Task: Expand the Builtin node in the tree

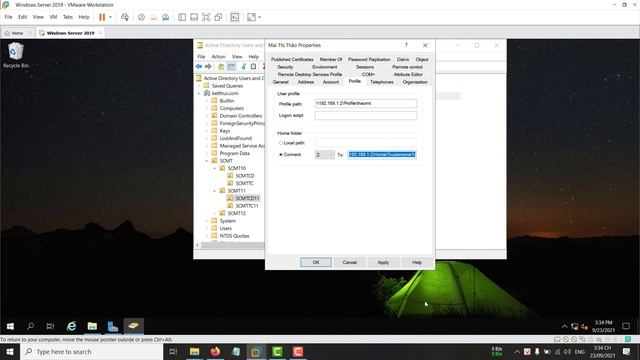Action: point(207,101)
